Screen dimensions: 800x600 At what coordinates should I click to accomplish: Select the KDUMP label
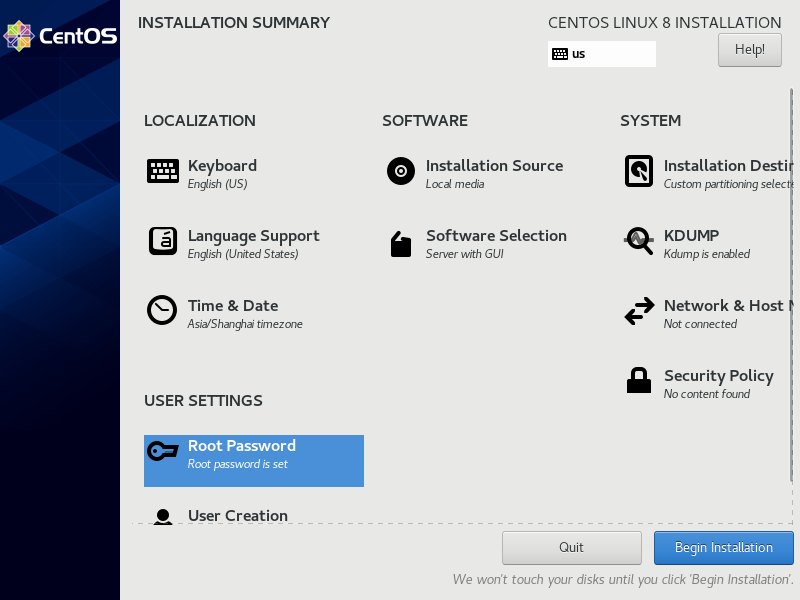(691, 236)
